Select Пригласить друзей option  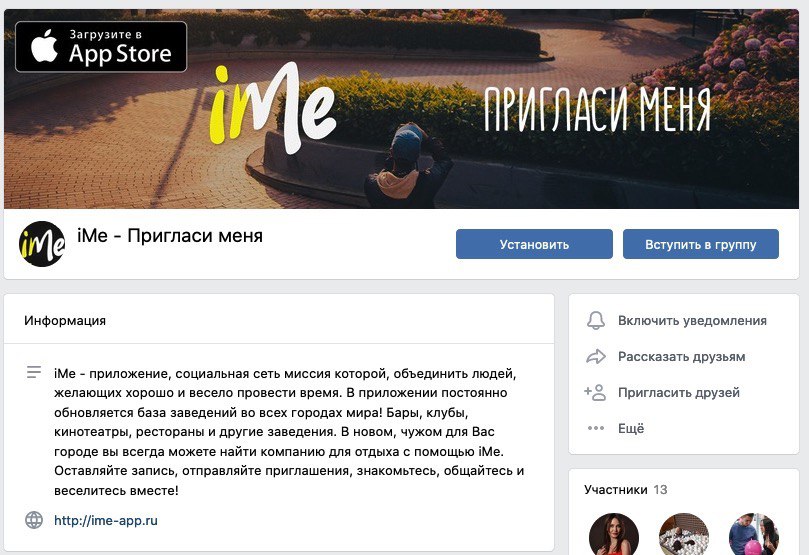tap(679, 393)
